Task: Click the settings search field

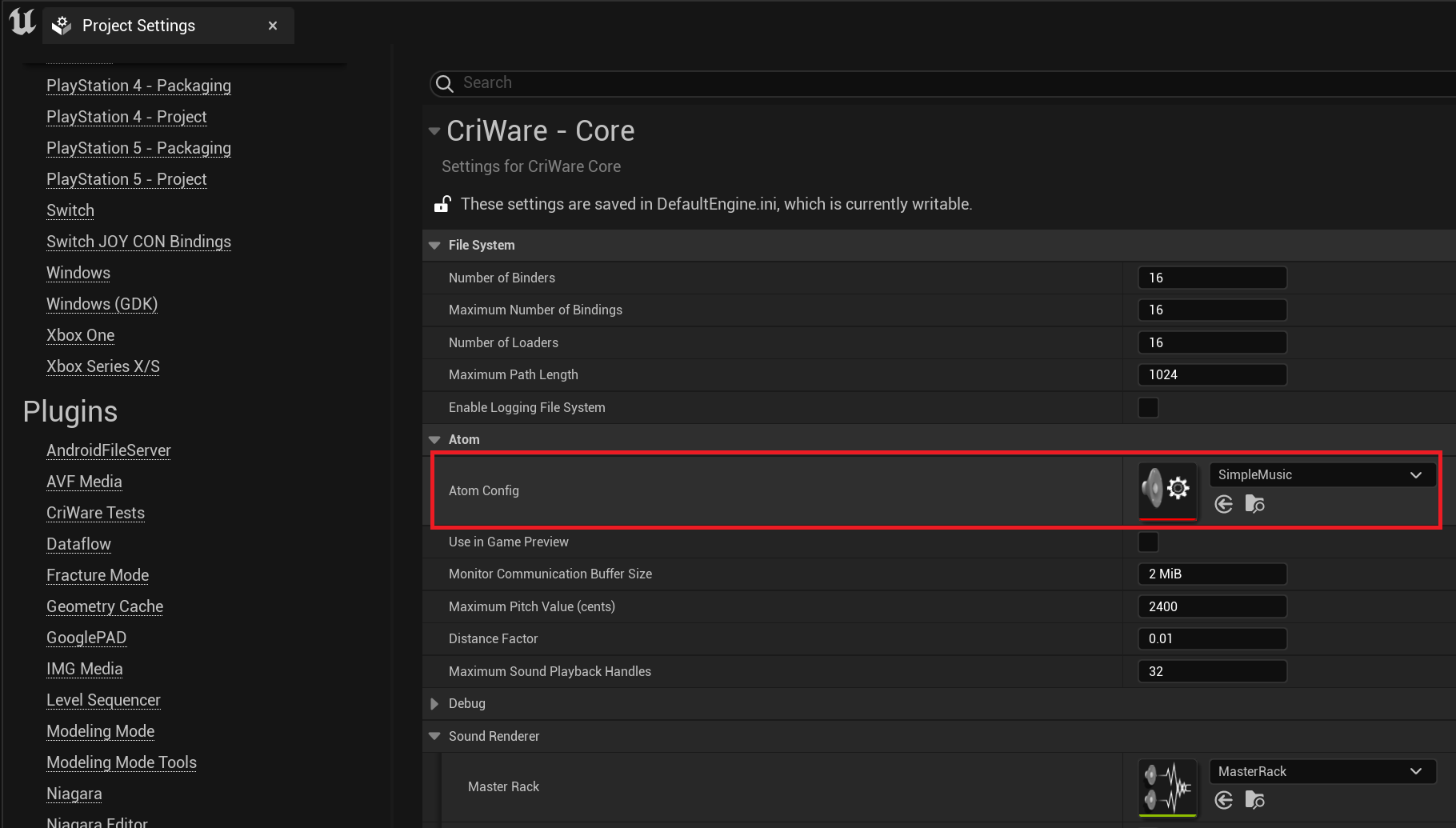Action: pyautogui.click(x=944, y=83)
